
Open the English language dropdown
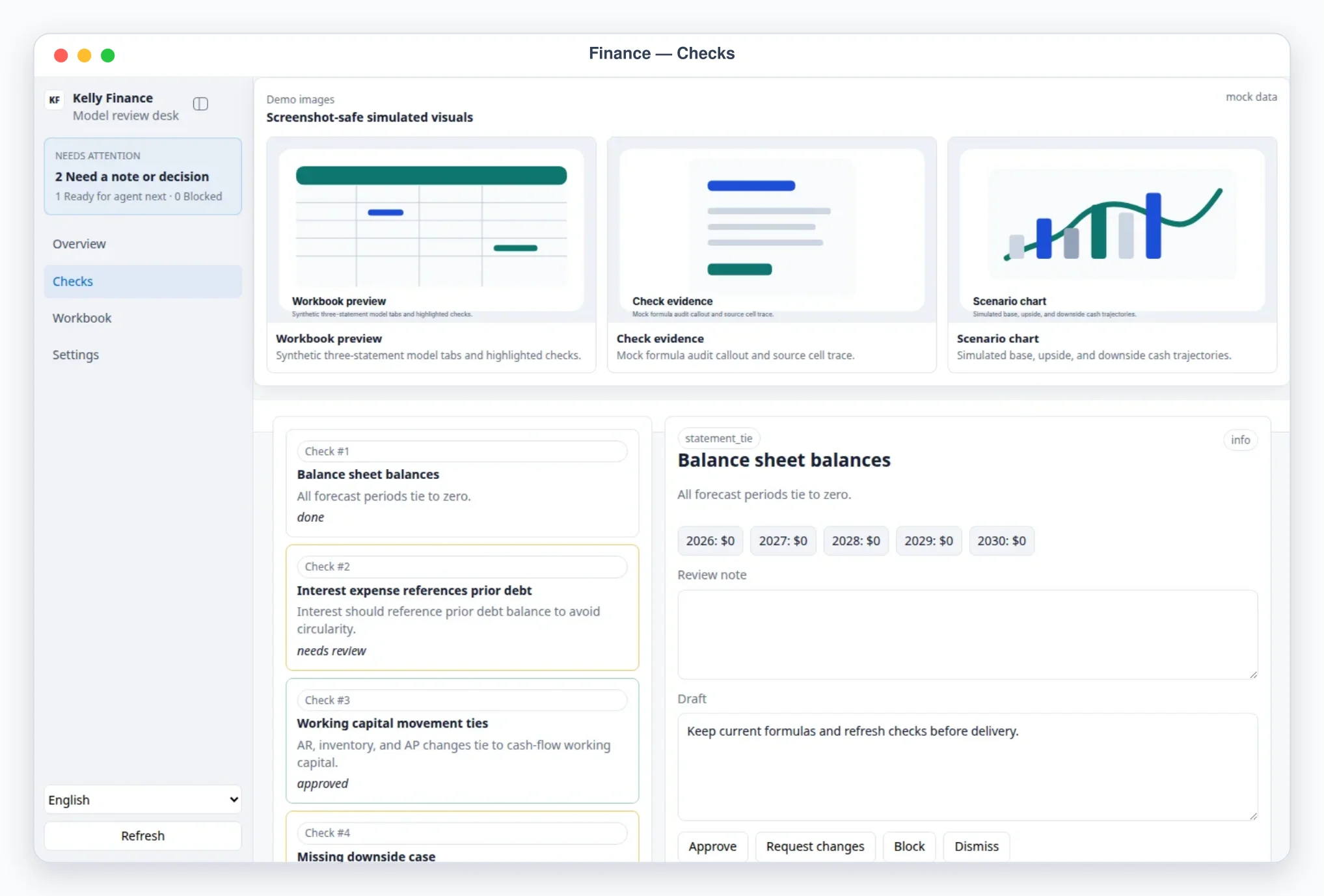(x=142, y=800)
